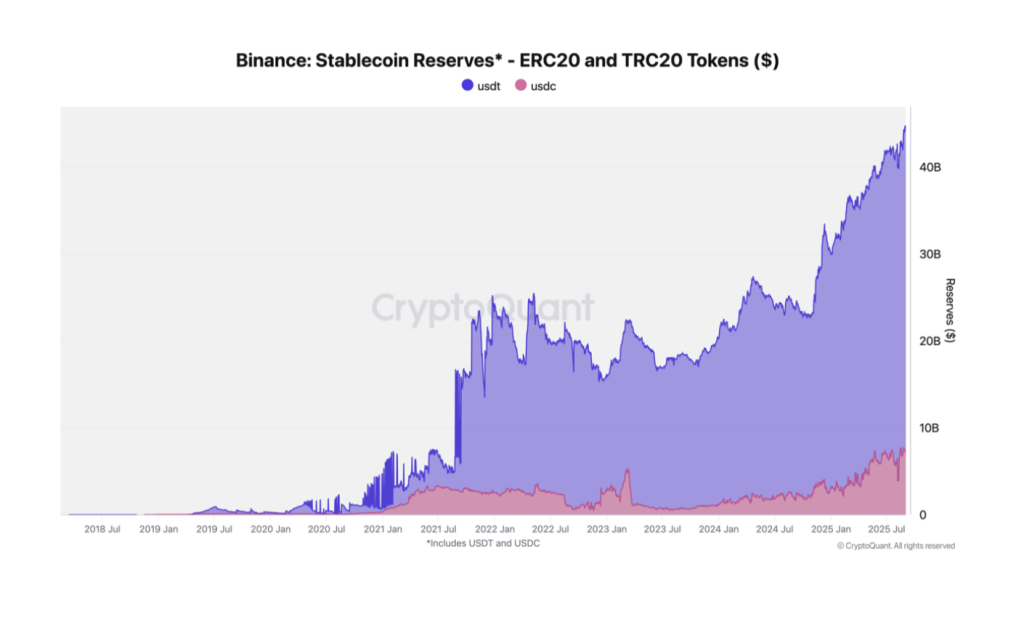1024x619 pixels.
Task: Click the chart title text
Action: tap(507, 60)
